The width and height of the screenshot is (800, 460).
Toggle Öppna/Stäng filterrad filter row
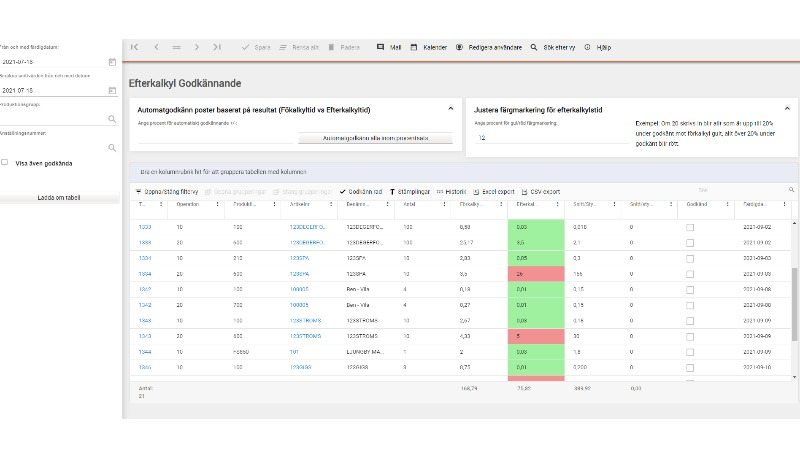[167, 192]
